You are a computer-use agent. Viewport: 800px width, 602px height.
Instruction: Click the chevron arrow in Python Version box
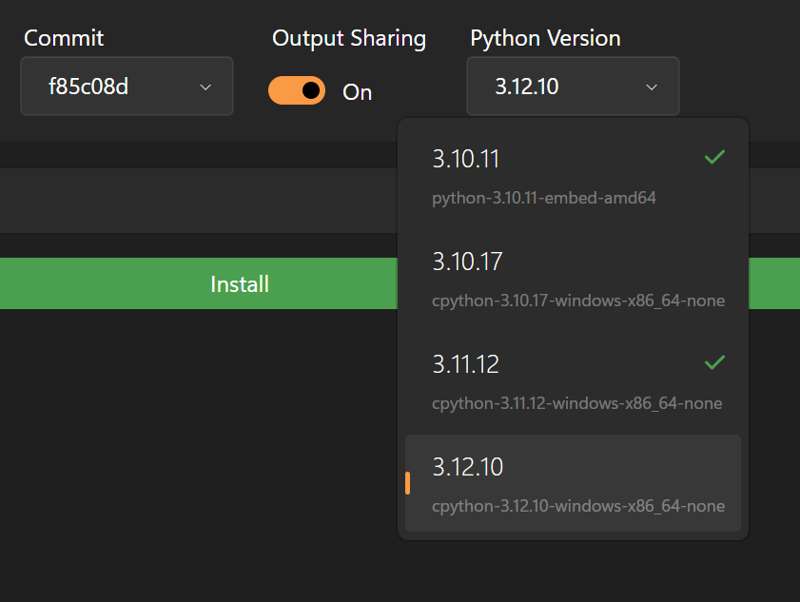652,87
